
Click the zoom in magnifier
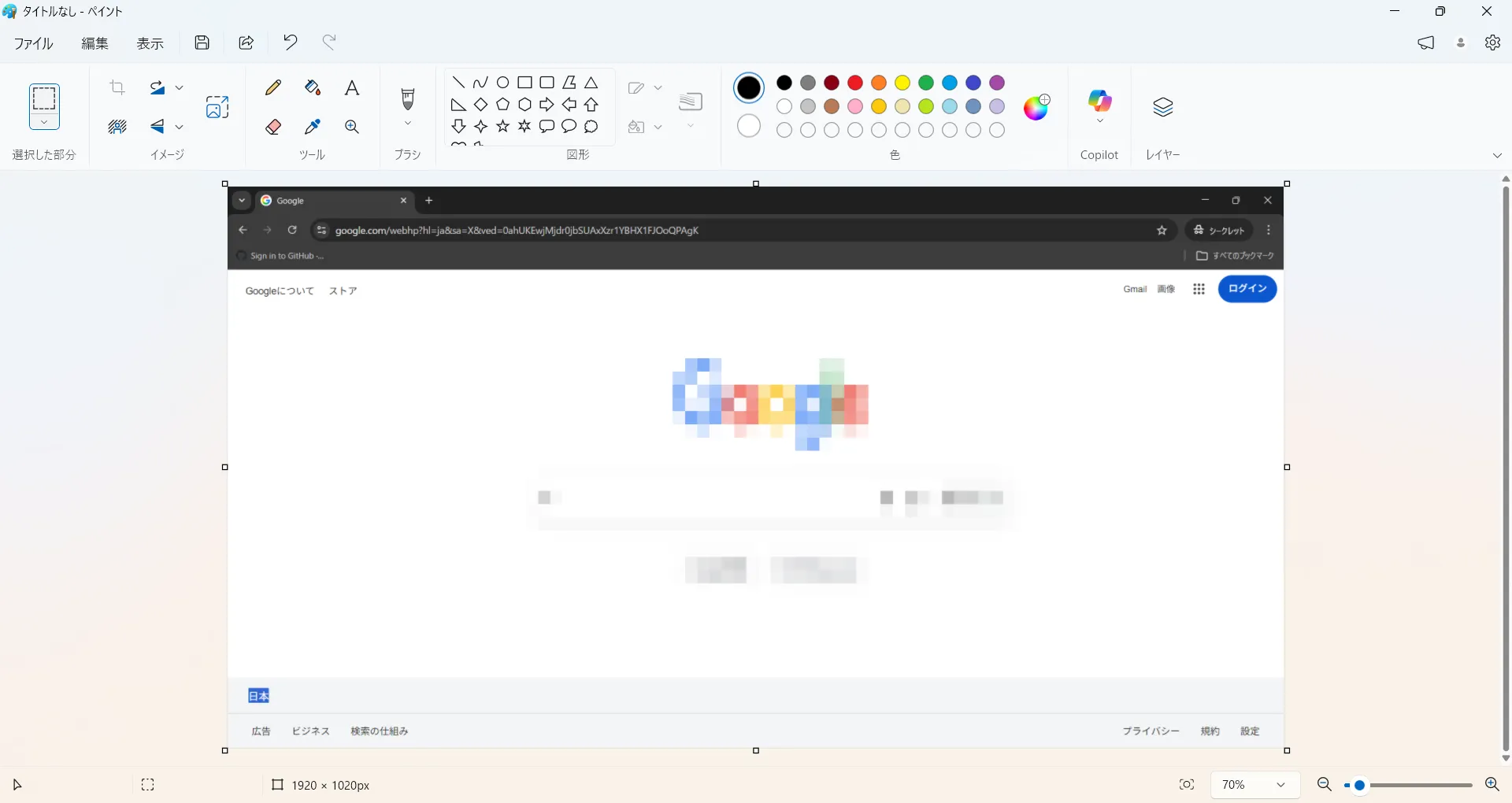coord(1492,785)
